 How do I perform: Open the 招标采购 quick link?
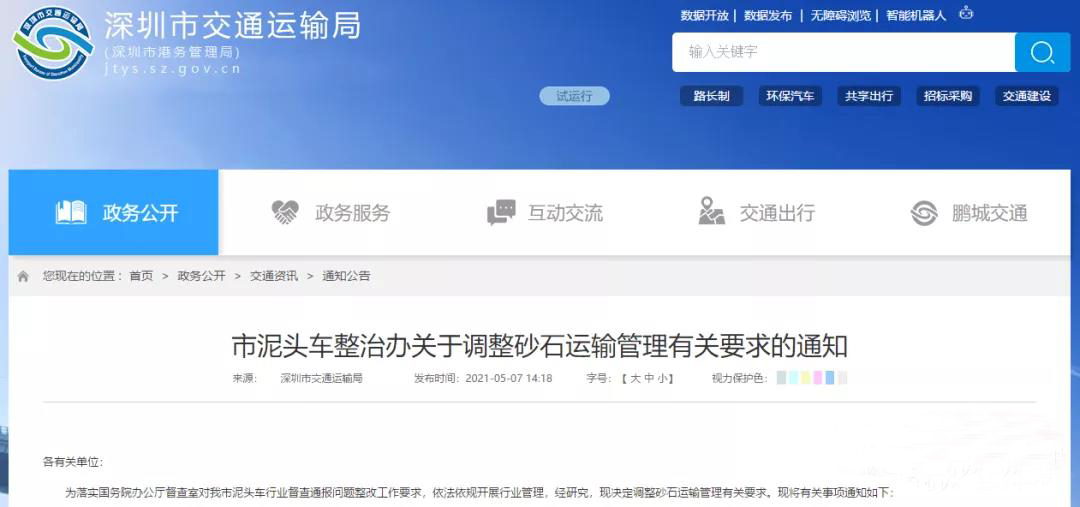tap(948, 96)
